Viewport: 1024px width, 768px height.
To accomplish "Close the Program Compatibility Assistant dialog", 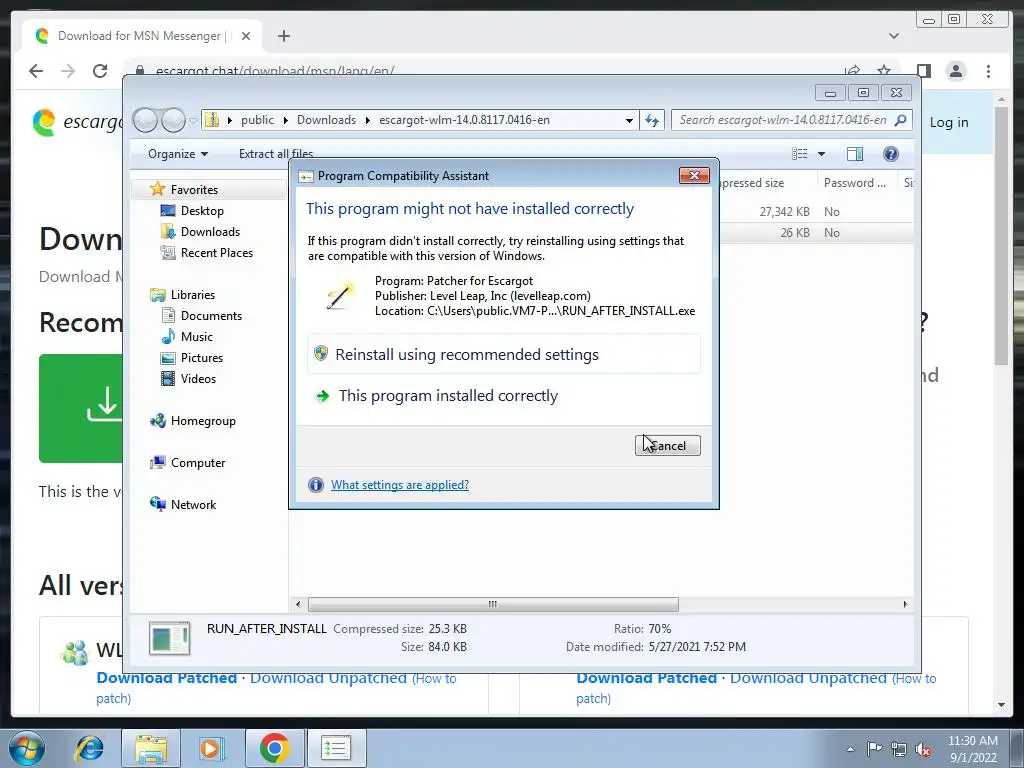I will click(x=694, y=175).
